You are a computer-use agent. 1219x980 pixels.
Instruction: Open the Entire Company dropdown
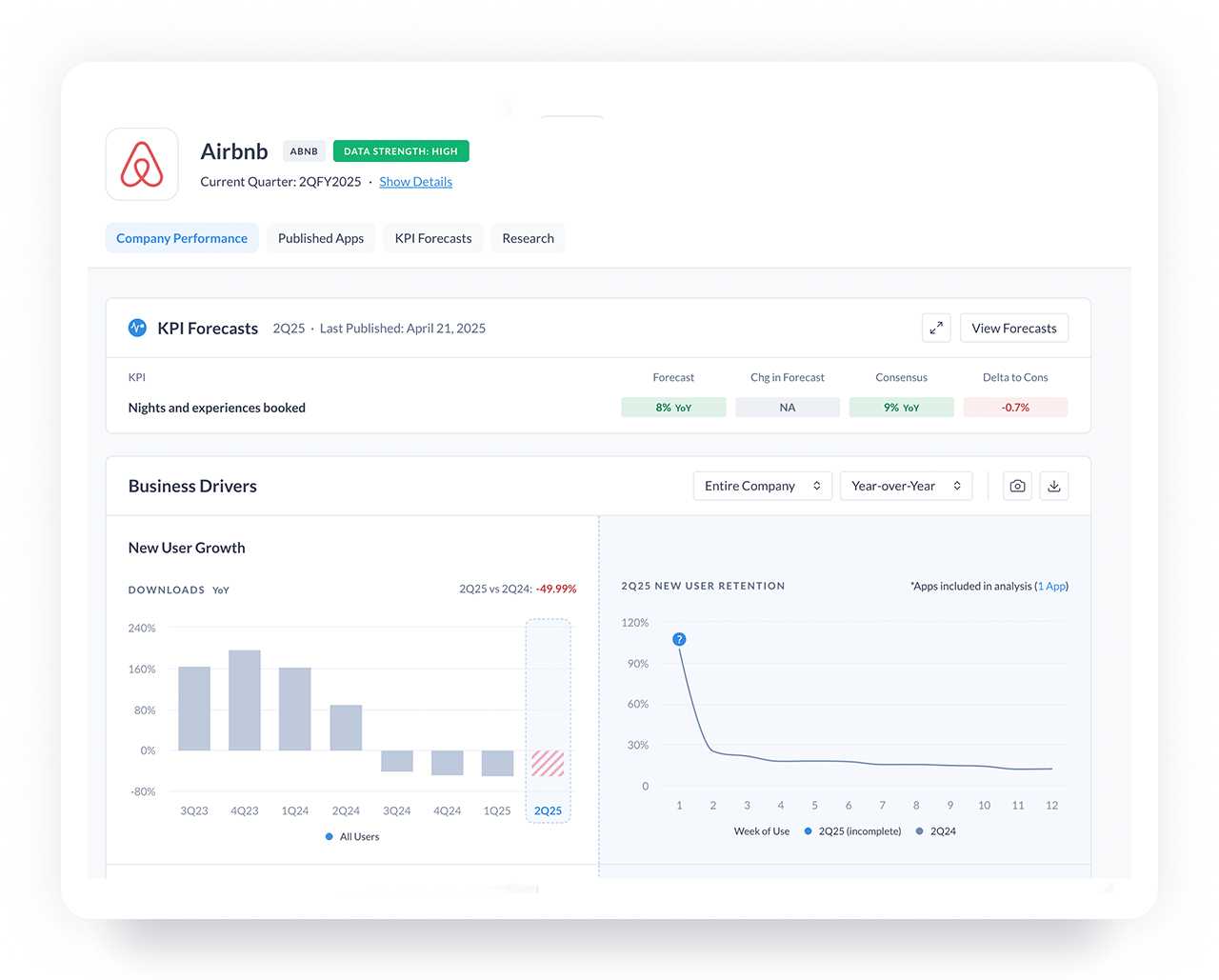(x=762, y=486)
